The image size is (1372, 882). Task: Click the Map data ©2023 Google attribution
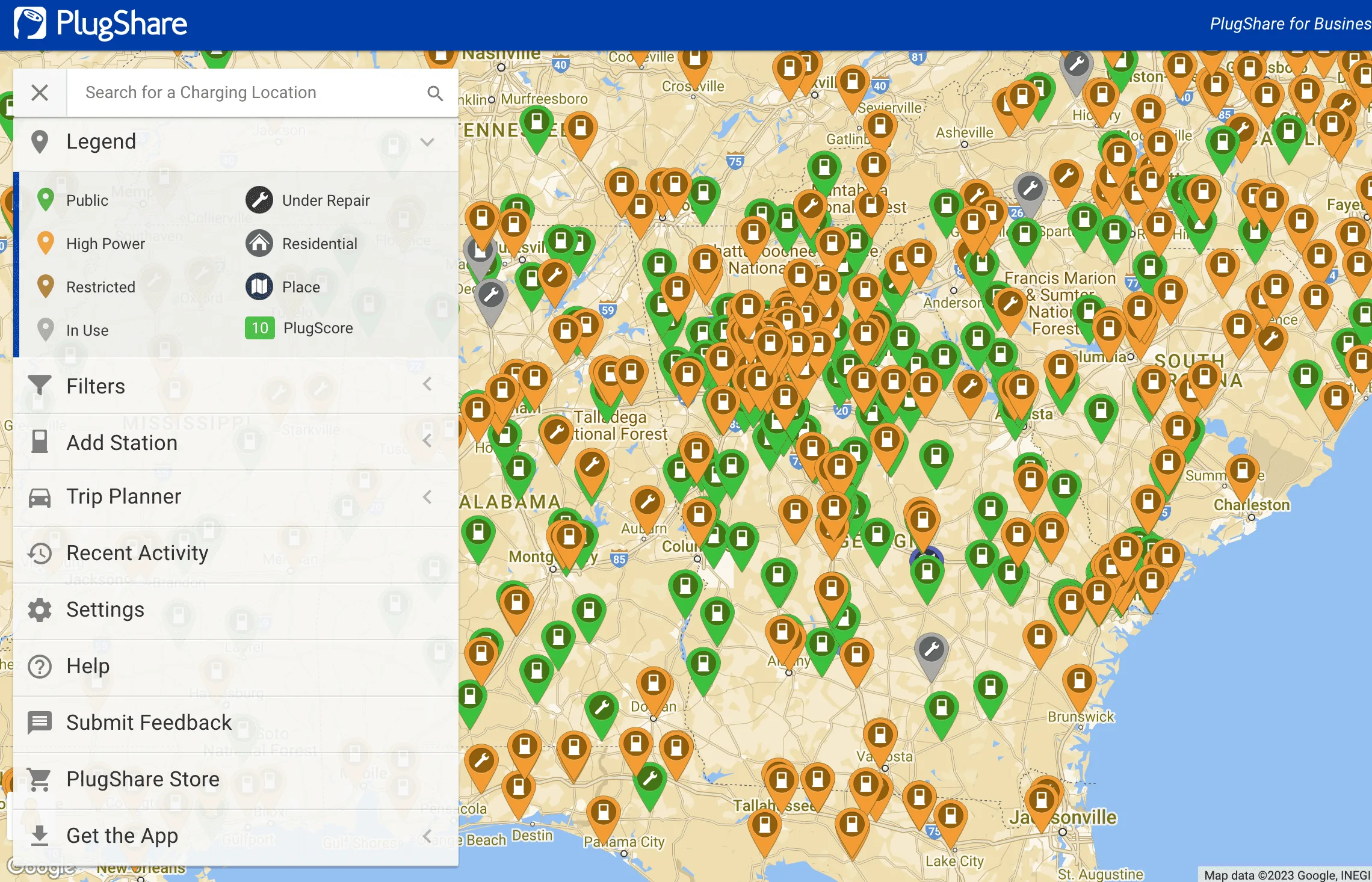point(1287,875)
